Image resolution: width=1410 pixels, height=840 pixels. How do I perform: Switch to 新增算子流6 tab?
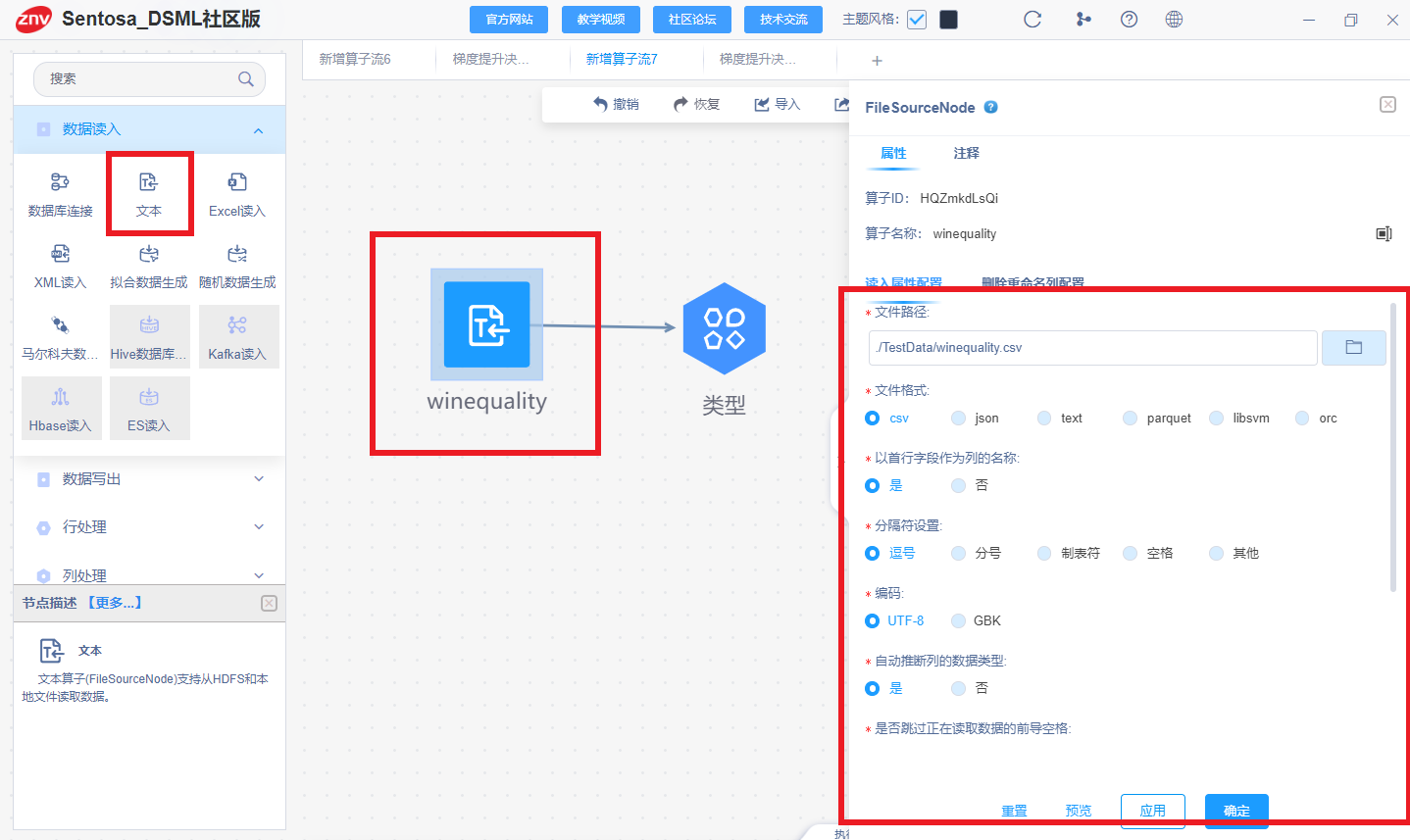coord(355,59)
